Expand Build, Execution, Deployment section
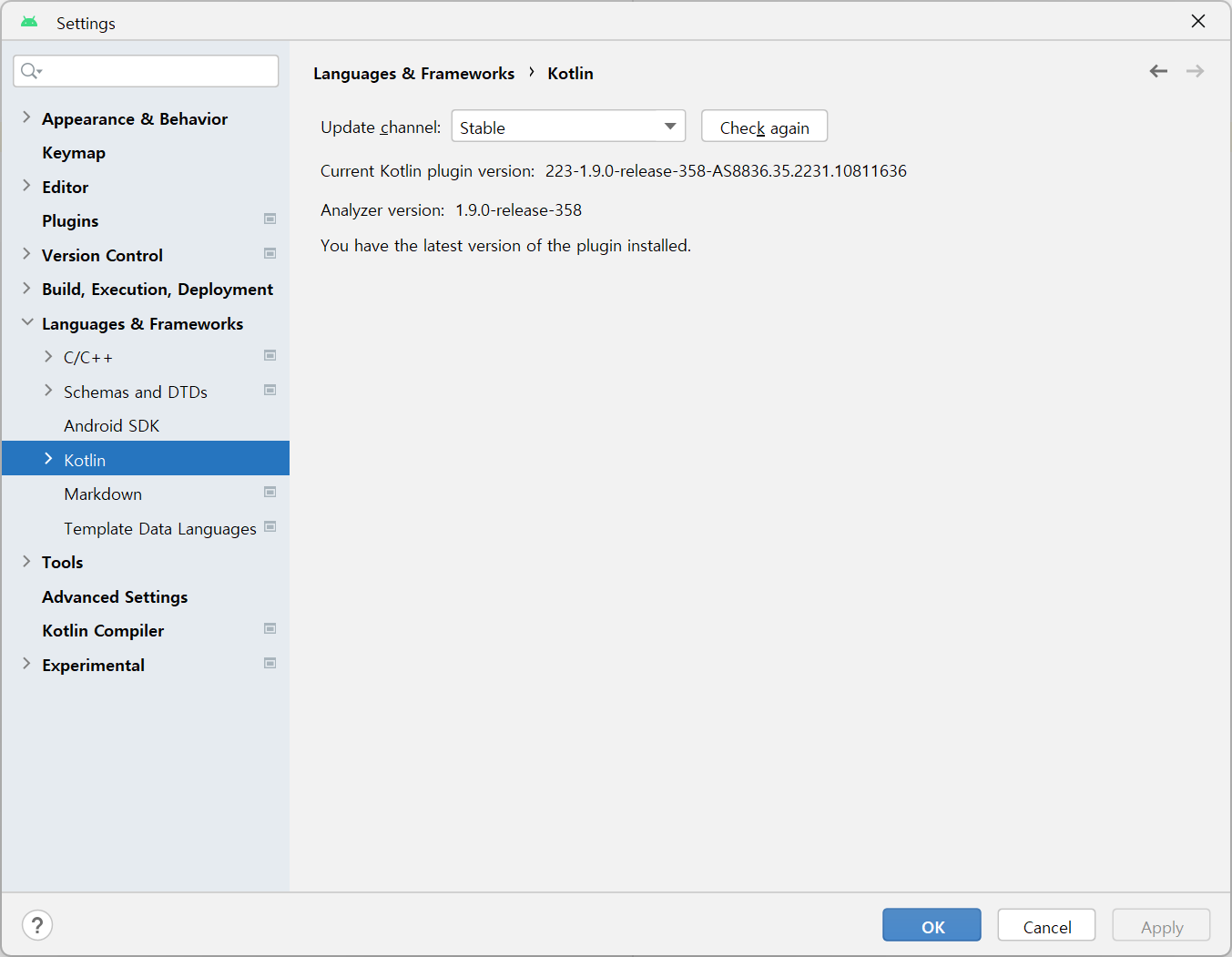 coord(26,288)
